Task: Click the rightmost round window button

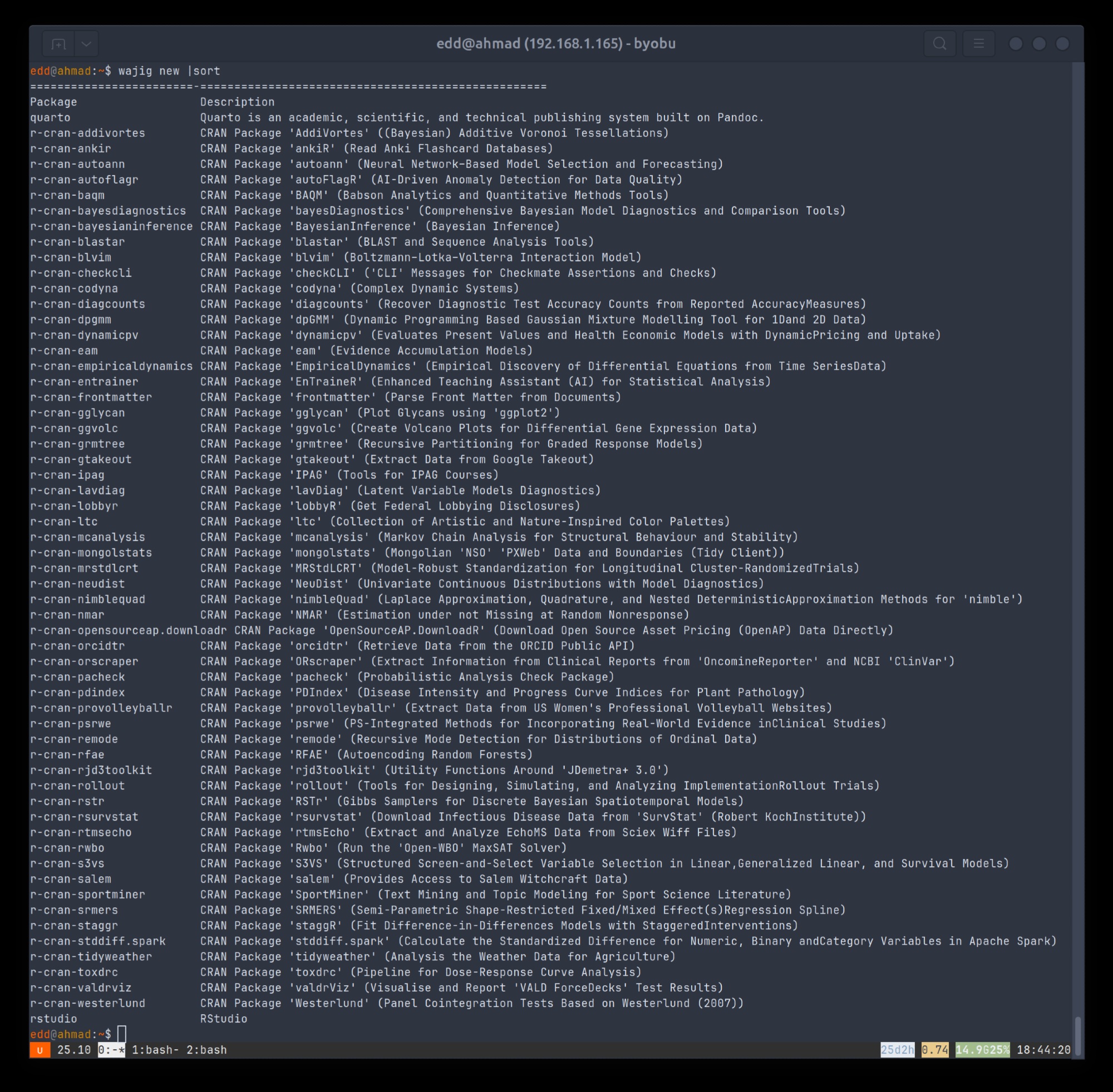Action: pyautogui.click(x=1062, y=43)
